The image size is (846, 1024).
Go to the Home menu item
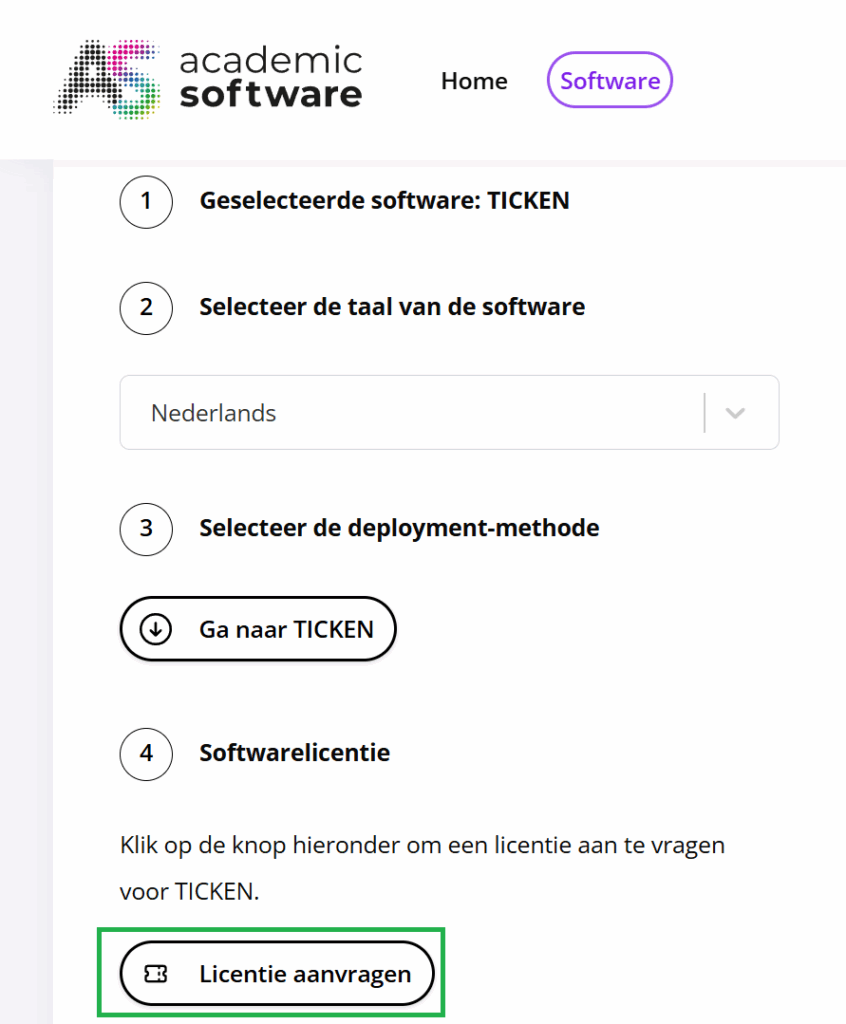tap(474, 81)
